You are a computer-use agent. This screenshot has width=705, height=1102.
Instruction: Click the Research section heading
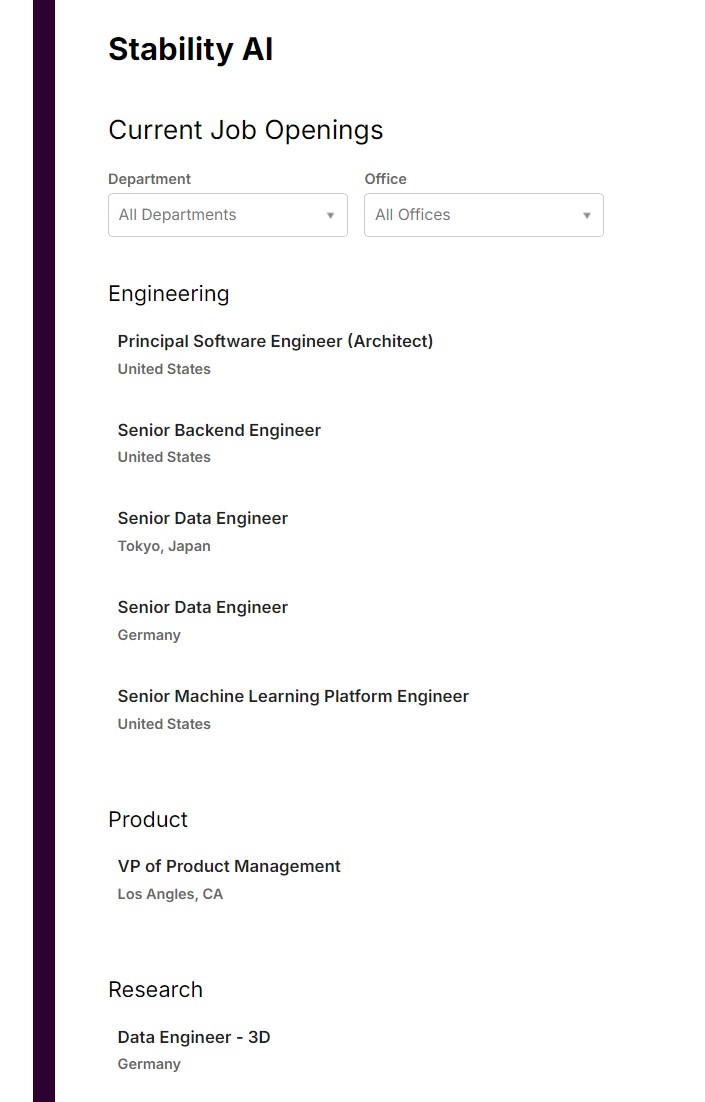tap(155, 990)
